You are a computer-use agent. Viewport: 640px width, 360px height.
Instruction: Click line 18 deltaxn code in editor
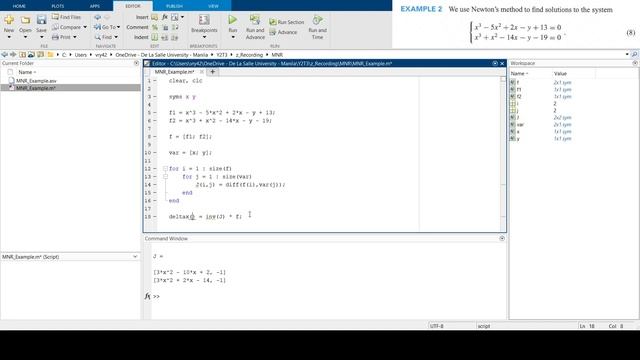[x=205, y=217]
